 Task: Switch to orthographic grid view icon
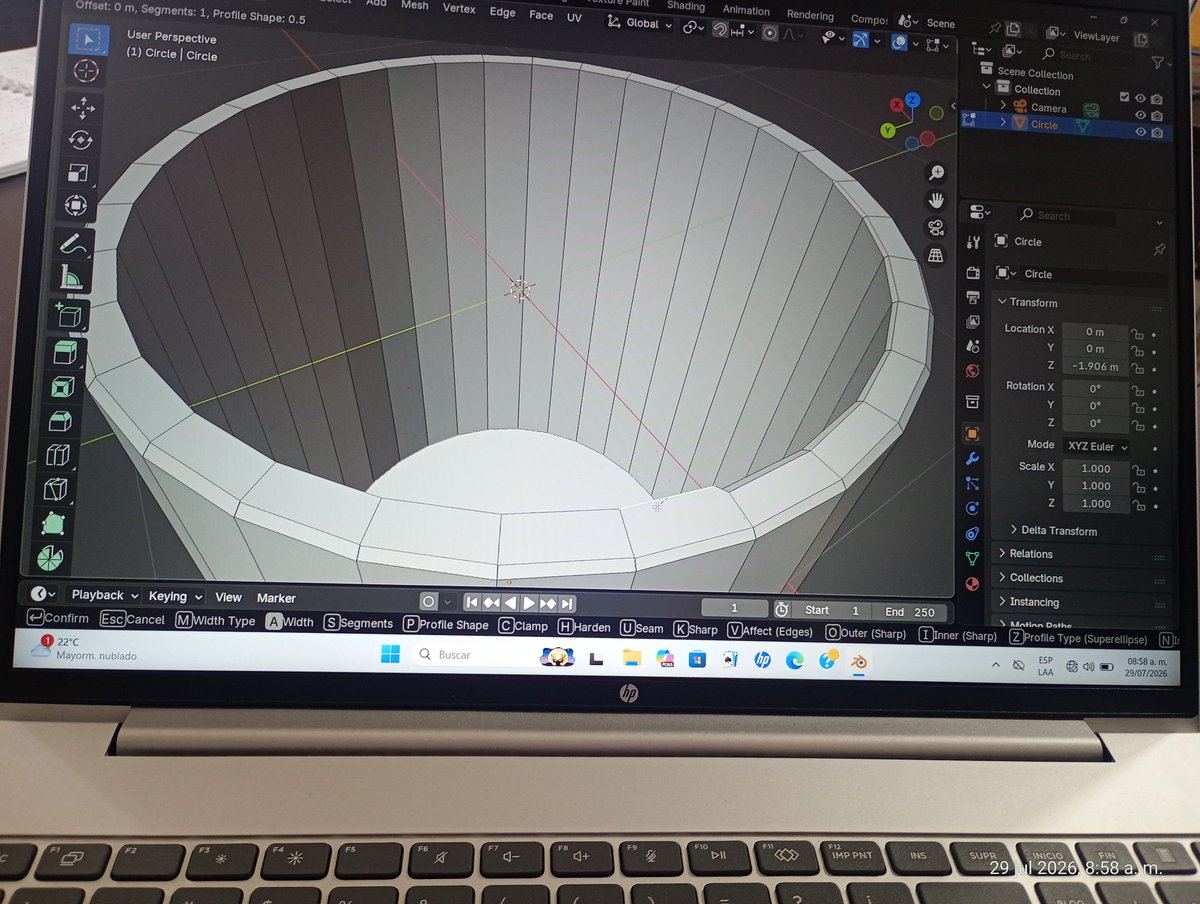point(936,255)
